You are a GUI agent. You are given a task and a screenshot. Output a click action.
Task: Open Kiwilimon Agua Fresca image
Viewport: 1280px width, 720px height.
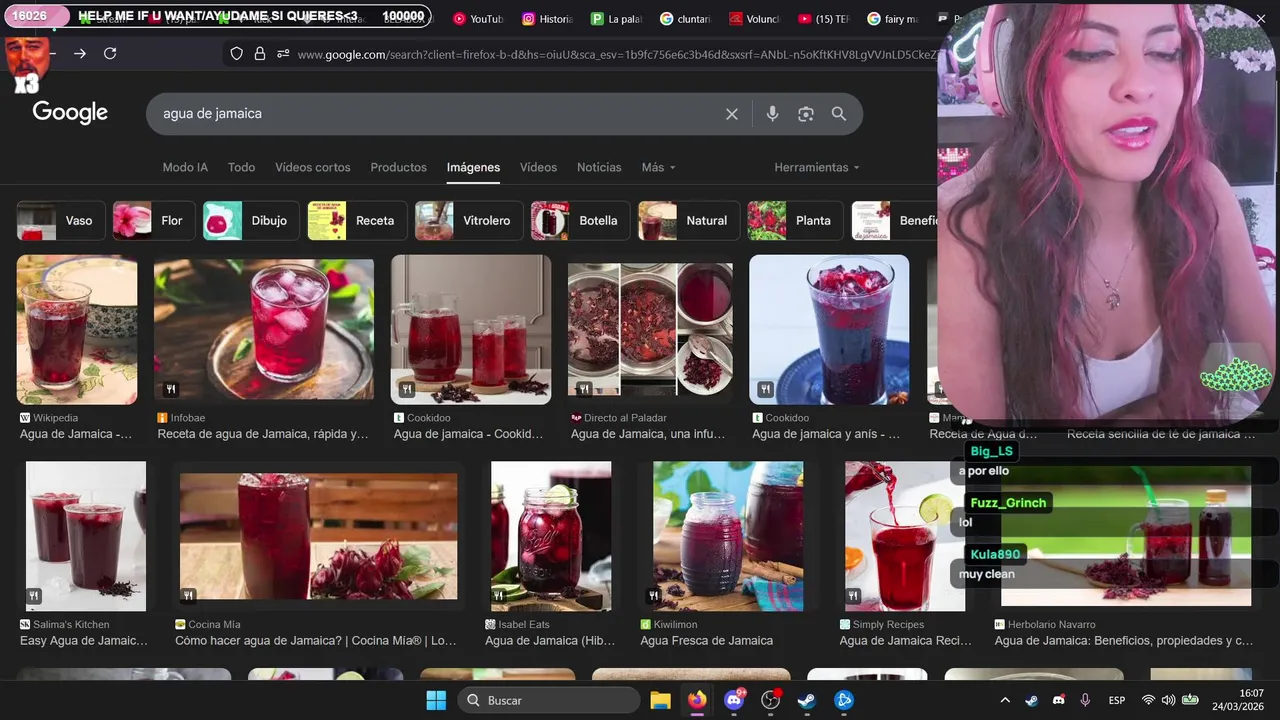728,536
